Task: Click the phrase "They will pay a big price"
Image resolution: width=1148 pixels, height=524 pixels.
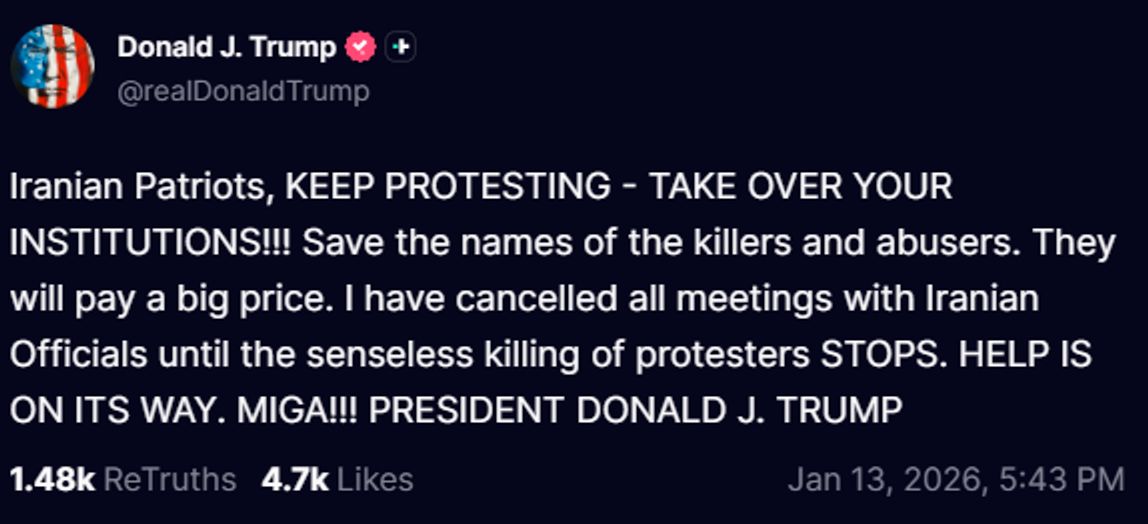Action: [150, 299]
